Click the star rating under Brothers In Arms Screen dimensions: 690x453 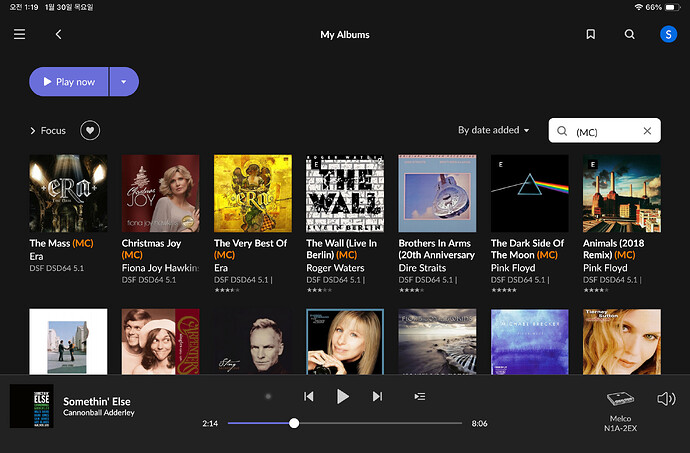tap(411, 290)
